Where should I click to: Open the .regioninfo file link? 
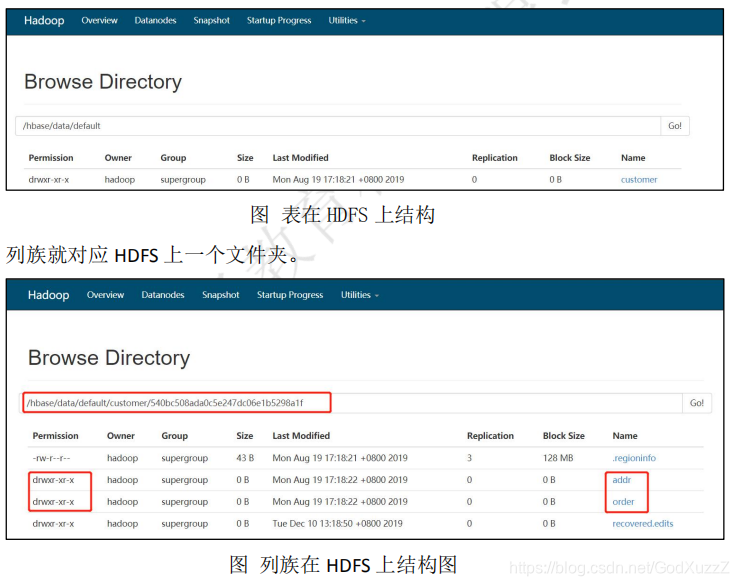tap(634, 458)
